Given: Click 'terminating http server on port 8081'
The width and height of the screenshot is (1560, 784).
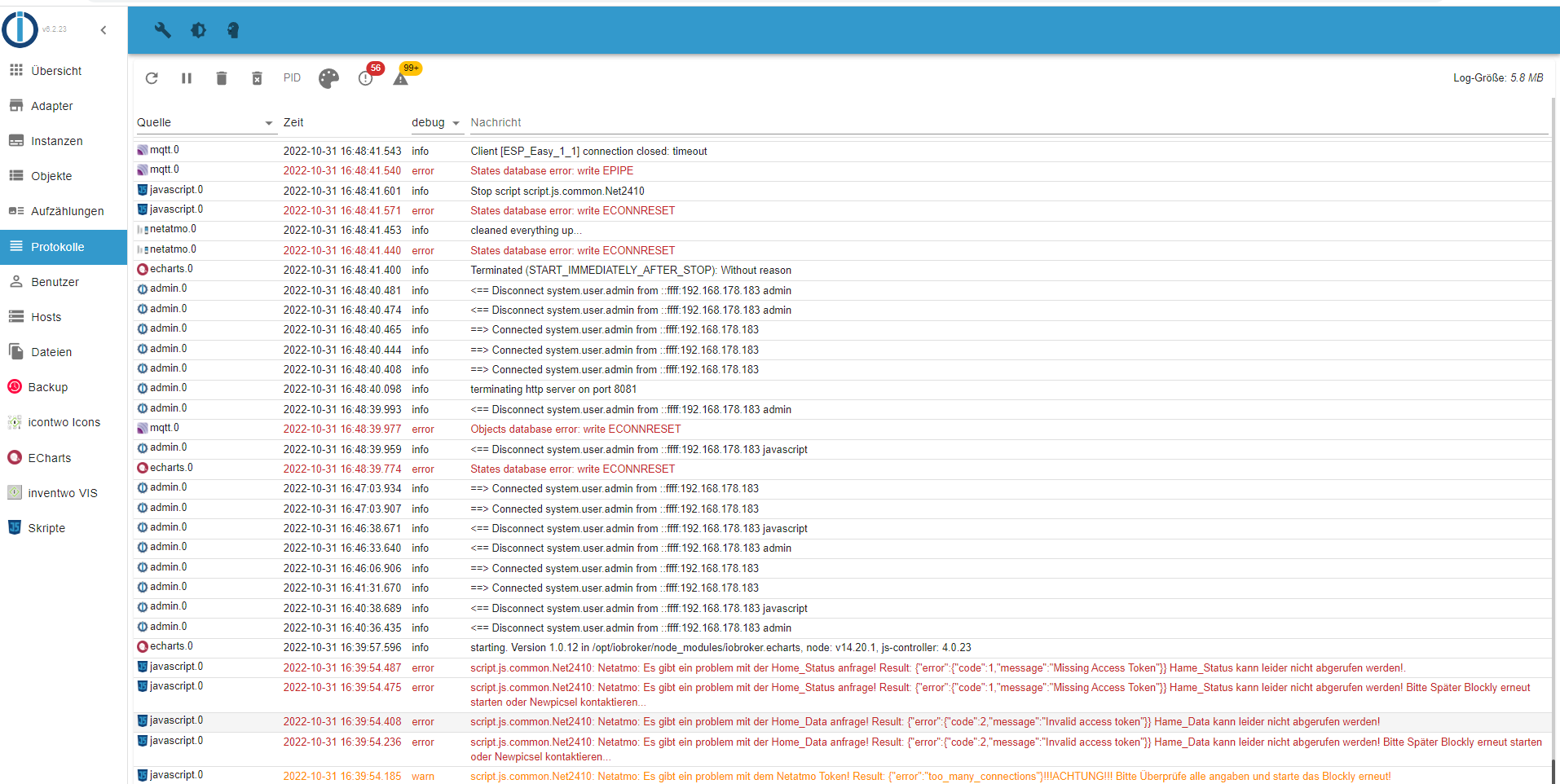Looking at the screenshot, I should pyautogui.click(x=553, y=390).
